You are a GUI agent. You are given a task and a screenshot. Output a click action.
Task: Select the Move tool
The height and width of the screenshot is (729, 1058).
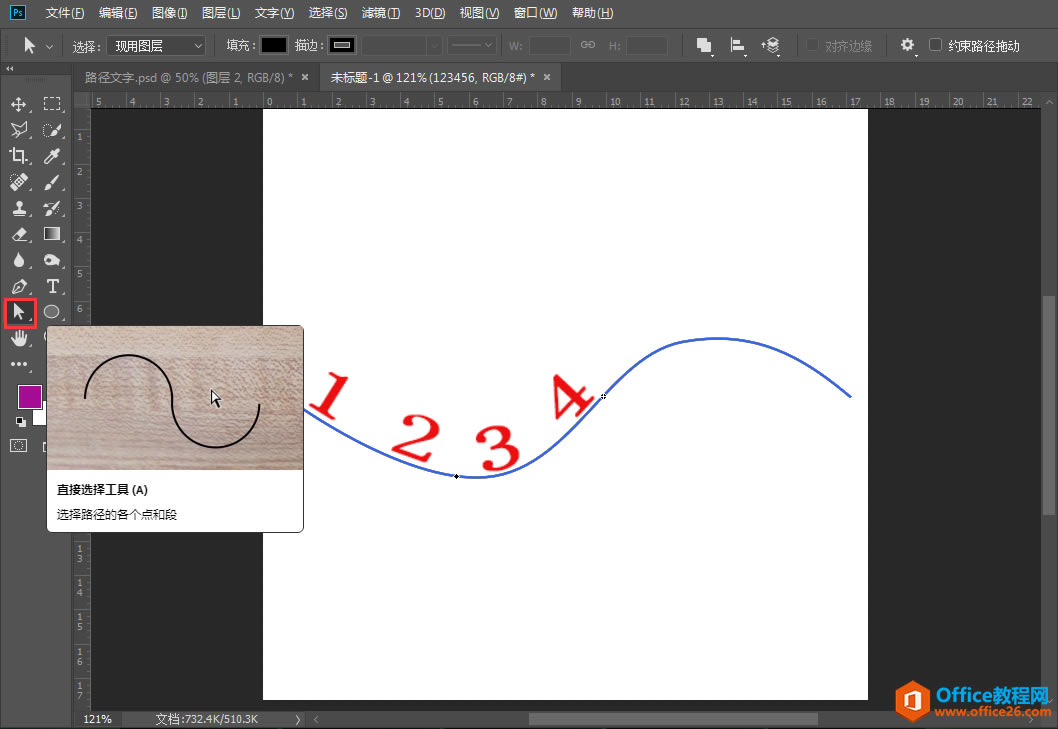pyautogui.click(x=19, y=104)
